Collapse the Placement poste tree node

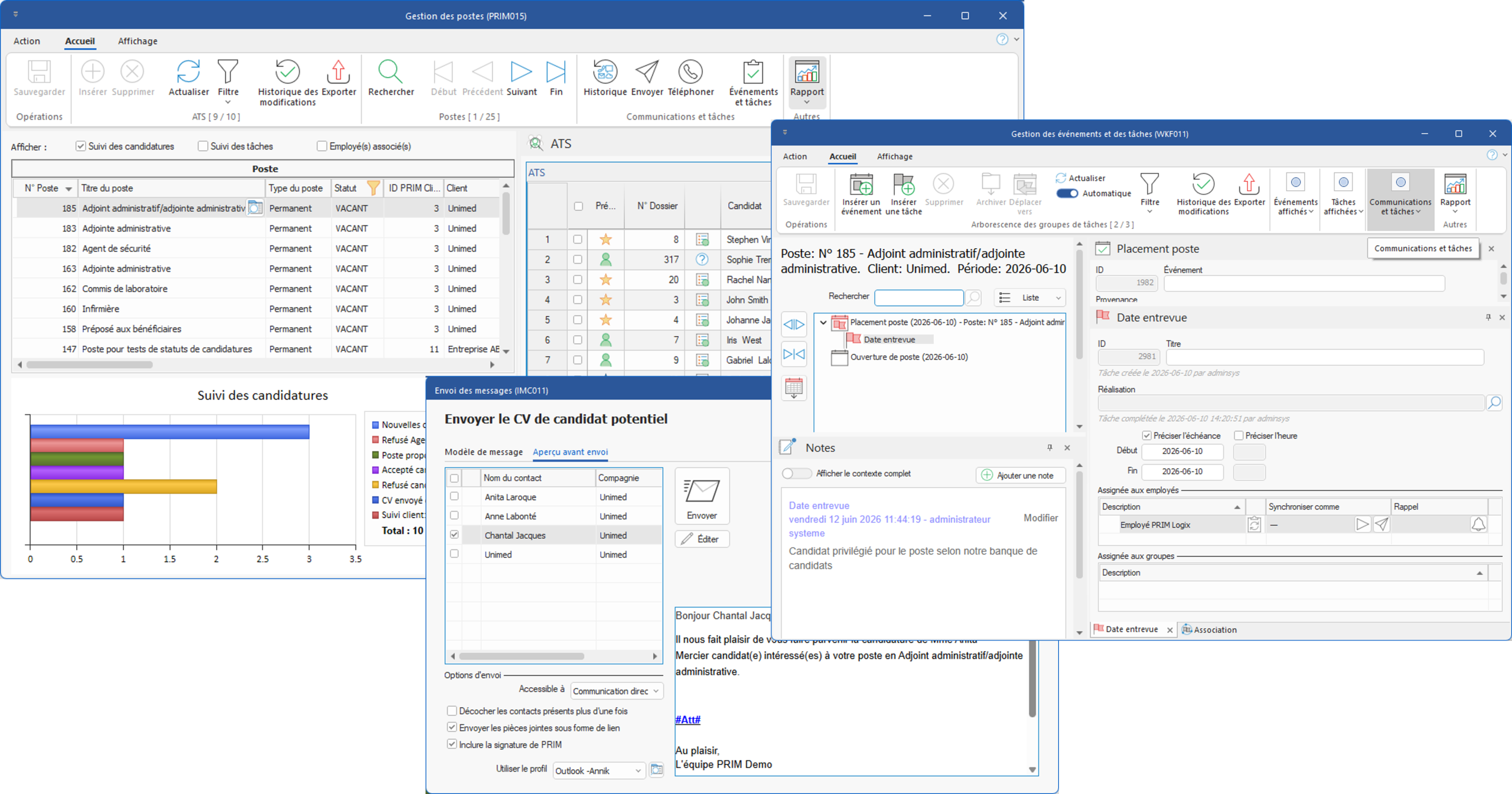[x=823, y=323]
